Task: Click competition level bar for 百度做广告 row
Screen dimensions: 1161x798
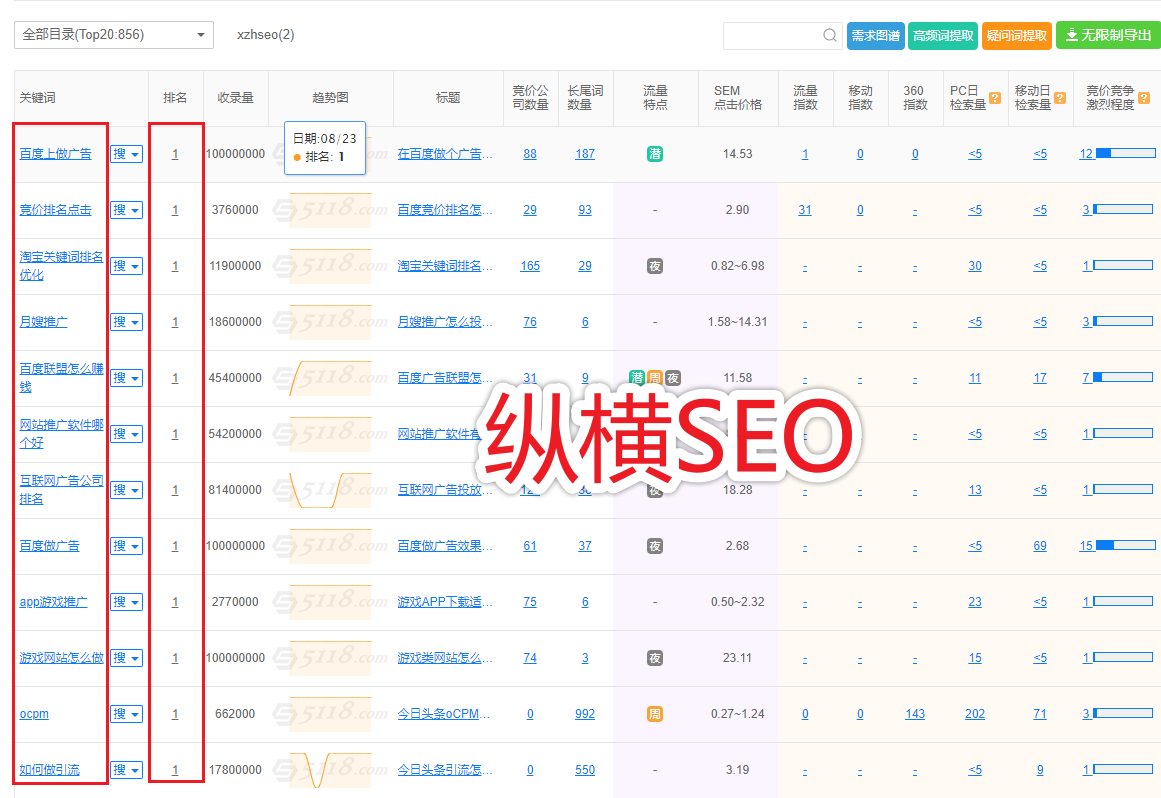Action: click(1125, 546)
